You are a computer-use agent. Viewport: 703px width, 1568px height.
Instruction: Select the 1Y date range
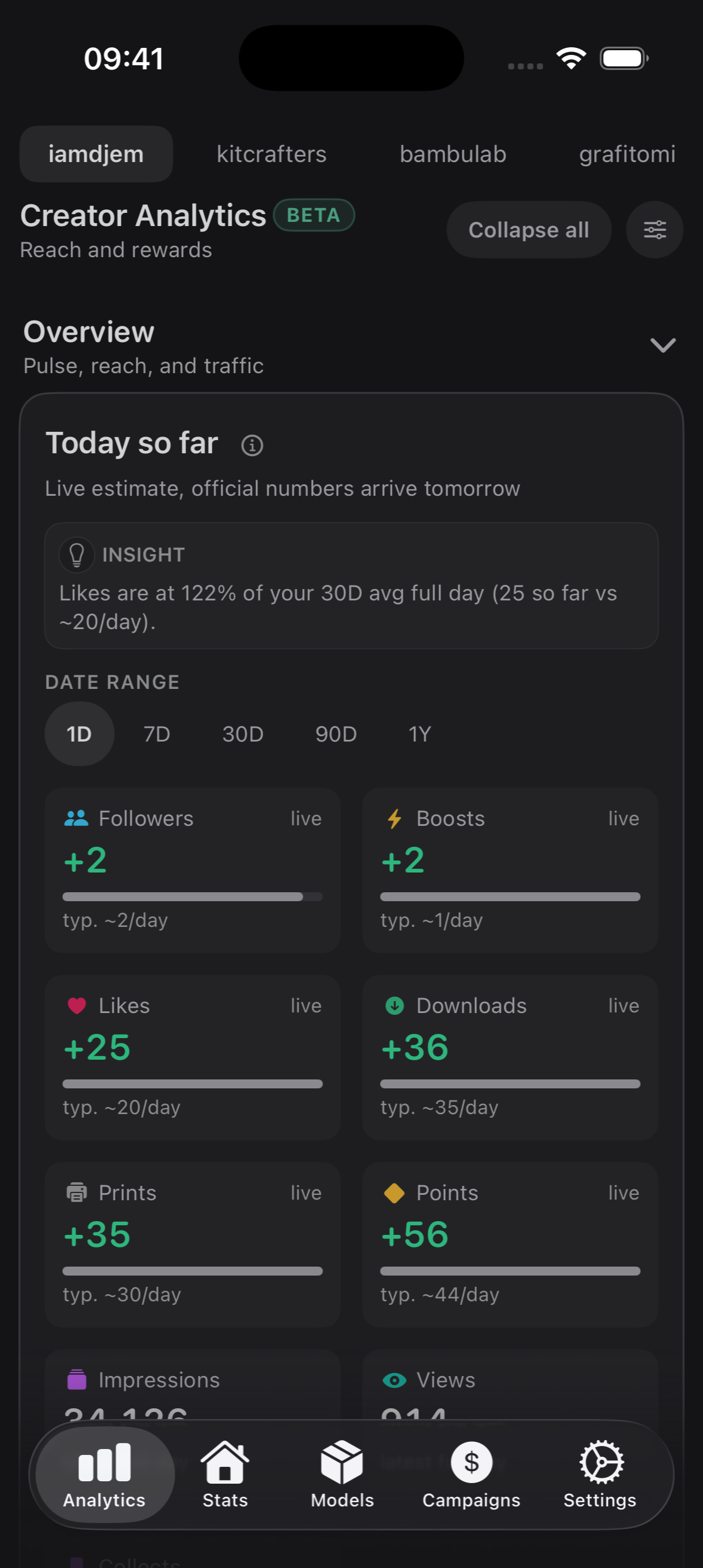tap(419, 734)
